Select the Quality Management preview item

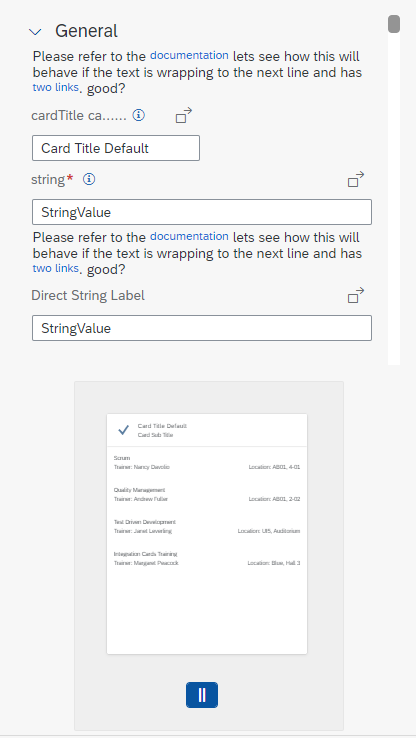tap(207, 495)
